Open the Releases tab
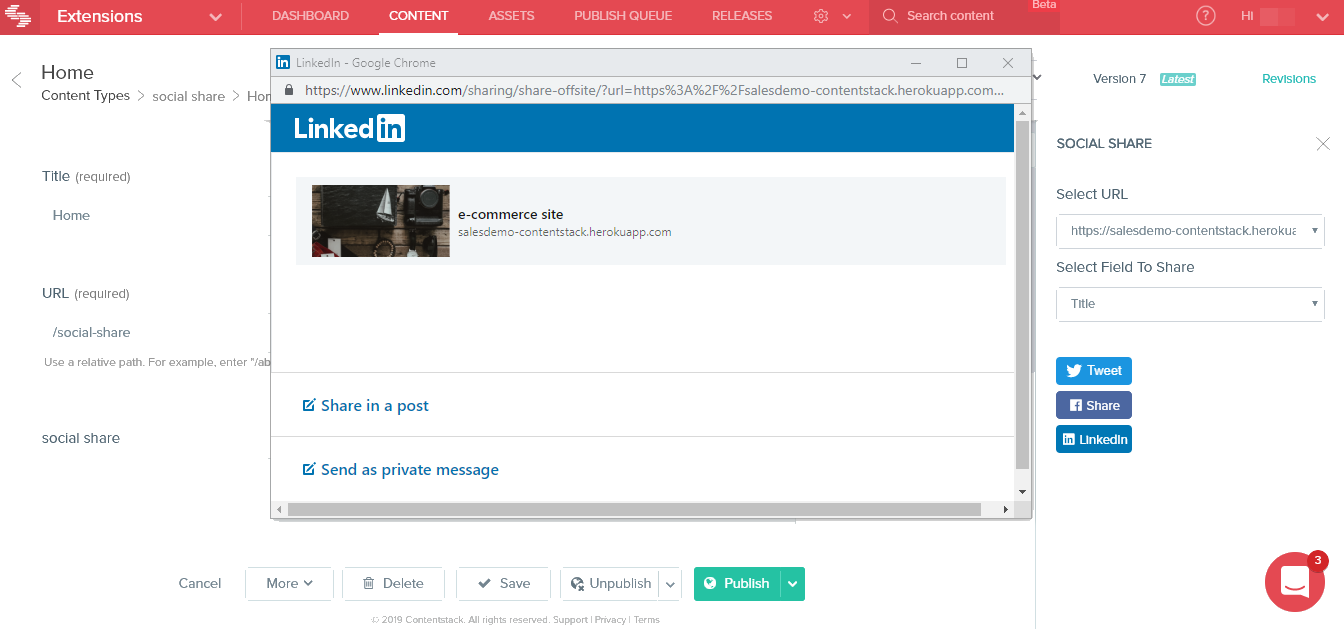Image resolution: width=1344 pixels, height=629 pixels. tap(742, 16)
